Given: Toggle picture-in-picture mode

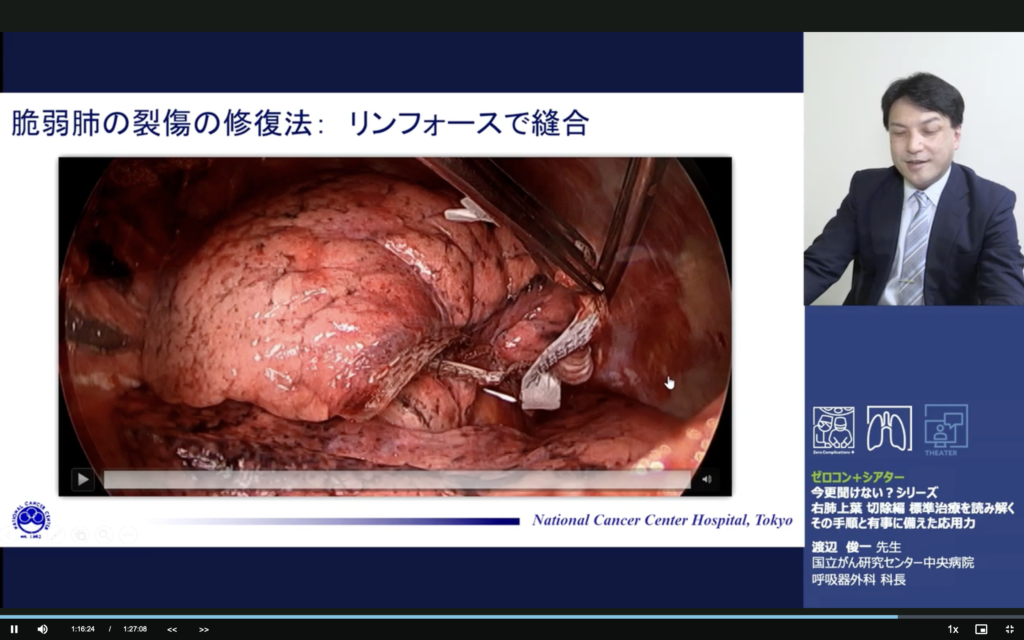Looking at the screenshot, I should pos(981,629).
